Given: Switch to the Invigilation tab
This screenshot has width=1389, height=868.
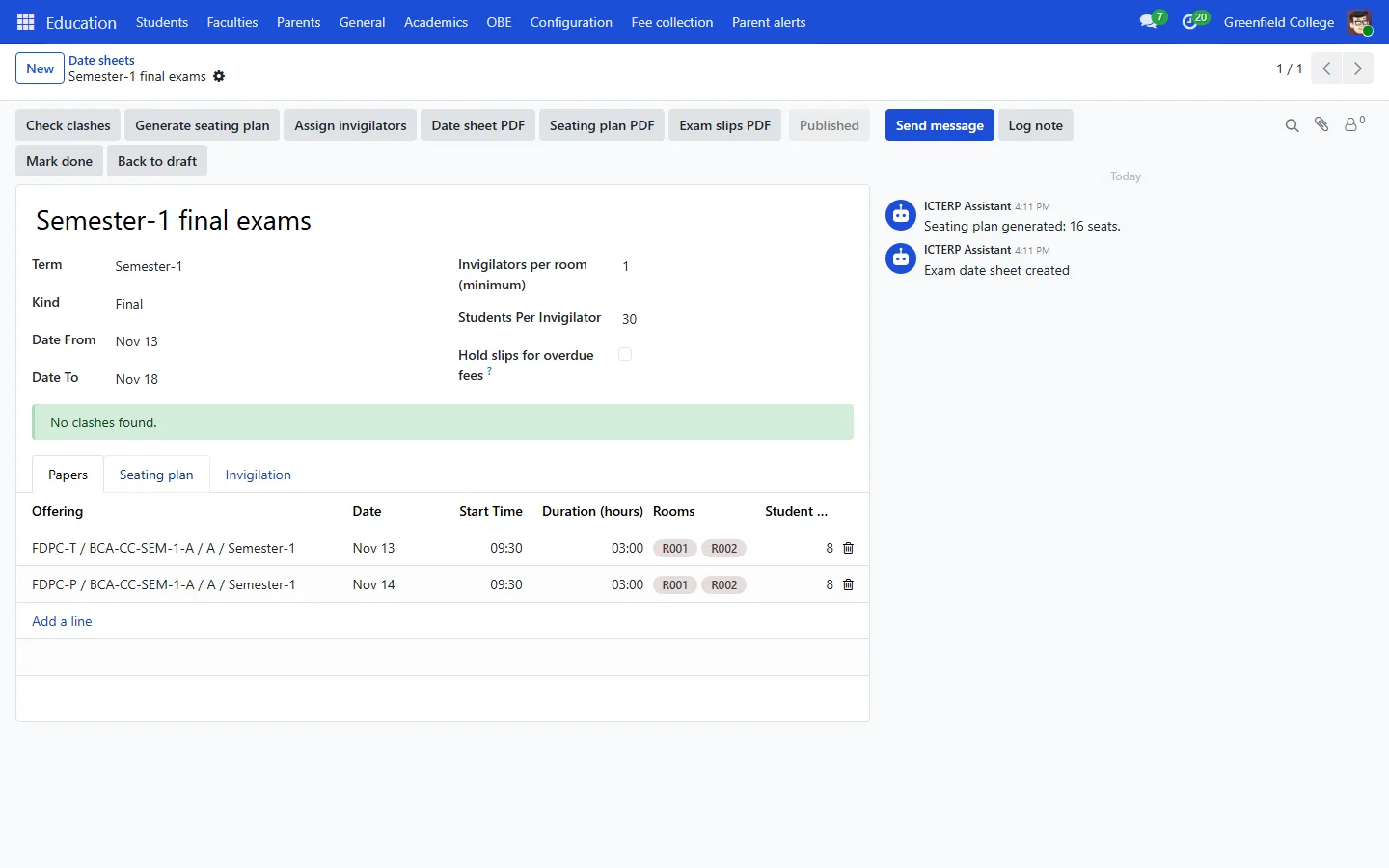Looking at the screenshot, I should (258, 475).
